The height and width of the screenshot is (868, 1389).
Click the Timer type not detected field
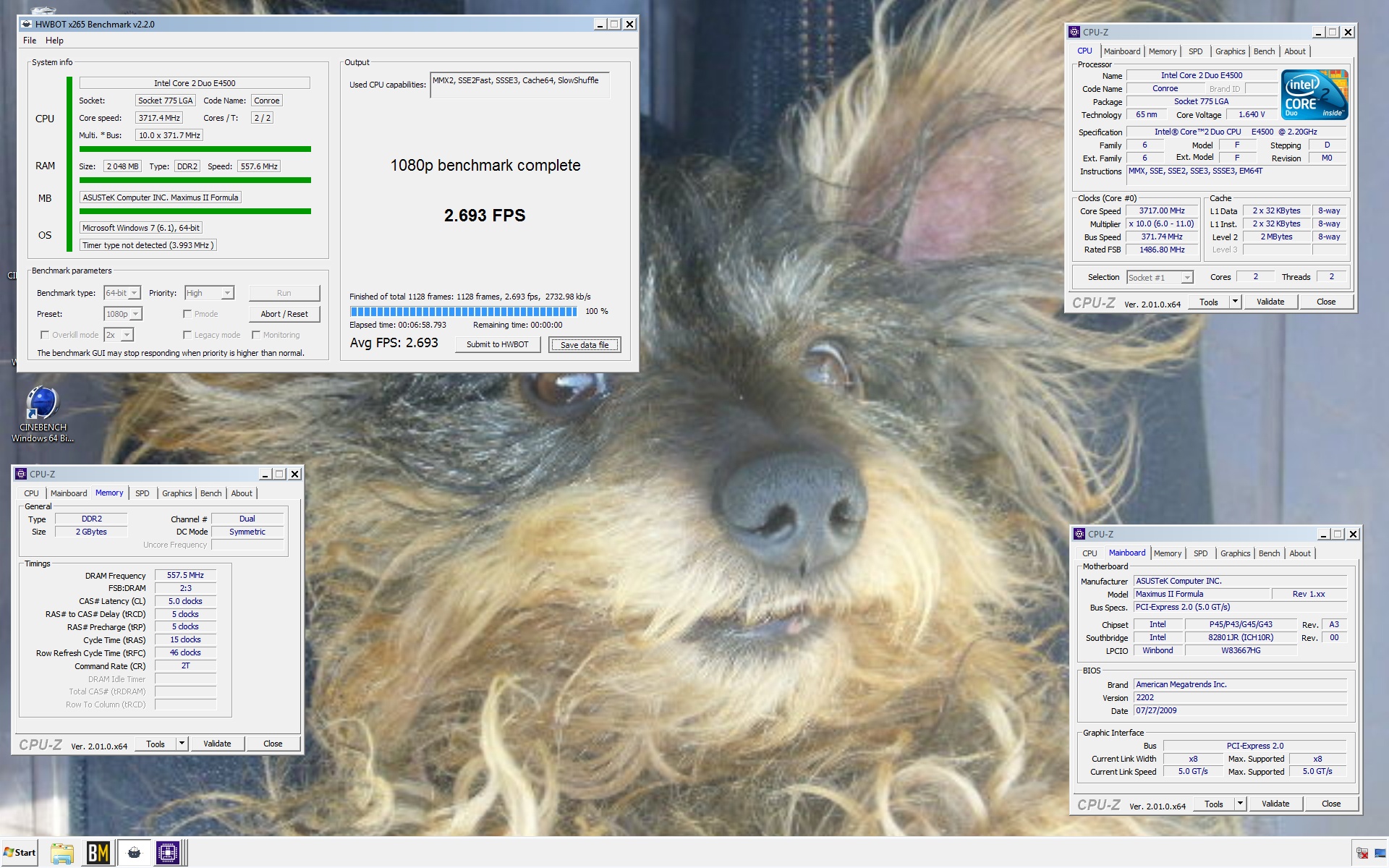[x=148, y=245]
